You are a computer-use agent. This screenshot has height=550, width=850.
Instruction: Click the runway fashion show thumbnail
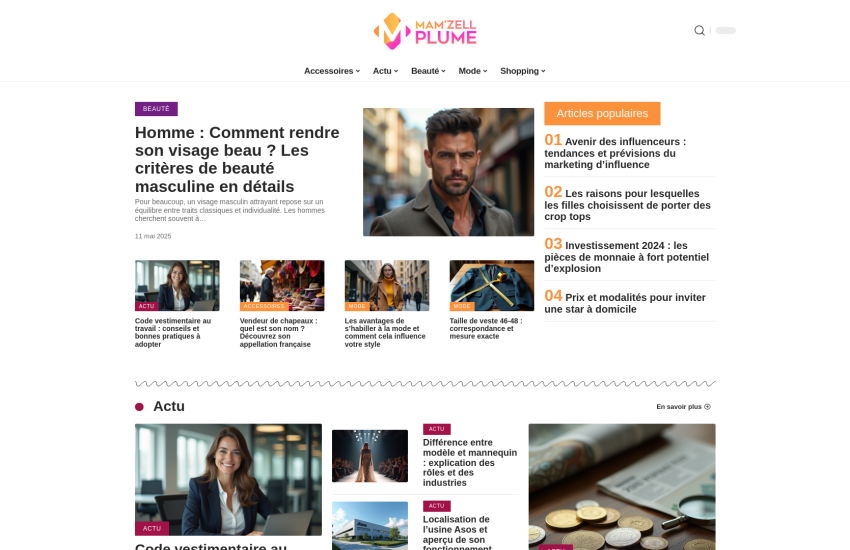point(370,456)
